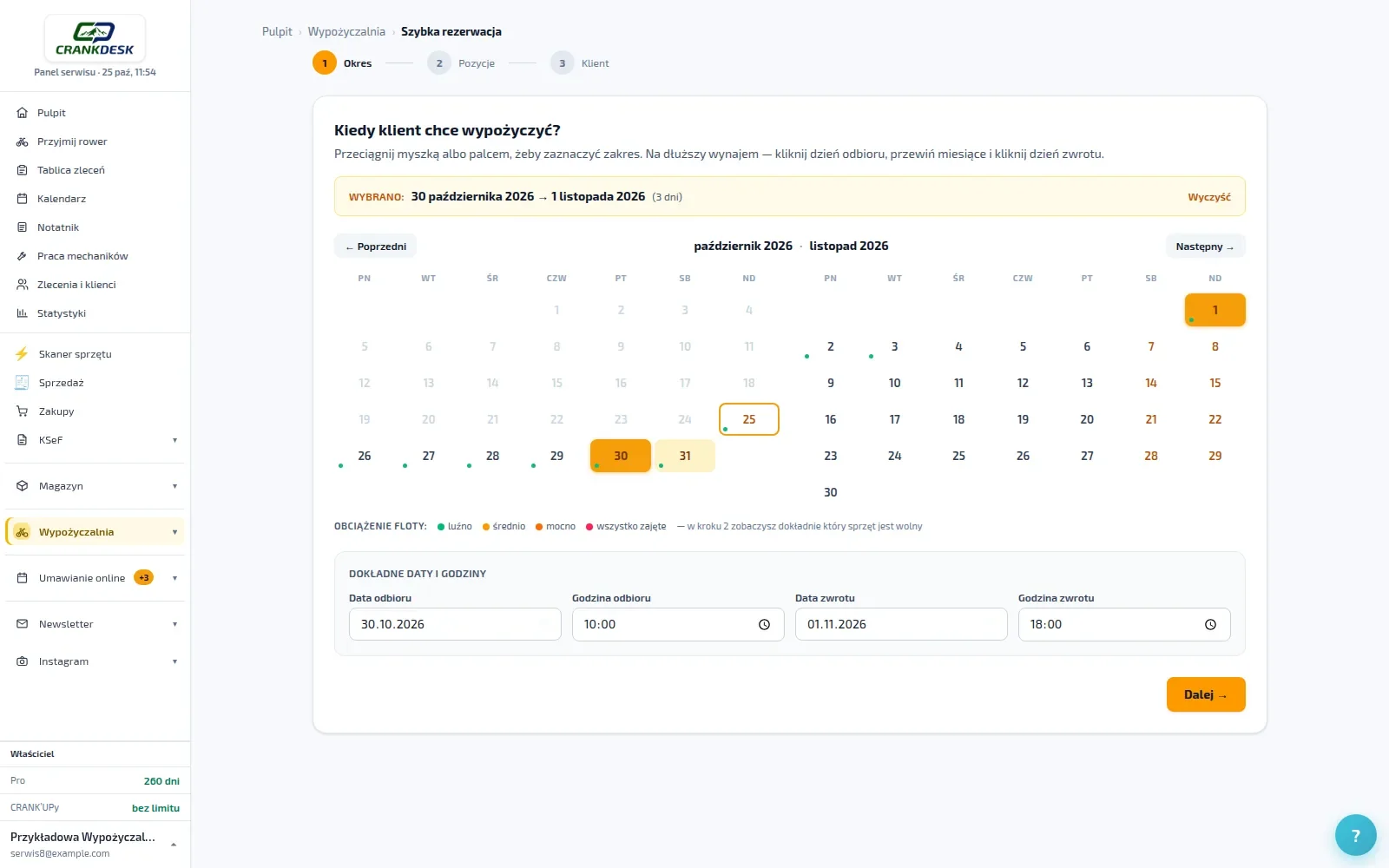This screenshot has width=1389, height=868.
Task: Click the +3 badge on Umawianie online
Action: [x=144, y=578]
